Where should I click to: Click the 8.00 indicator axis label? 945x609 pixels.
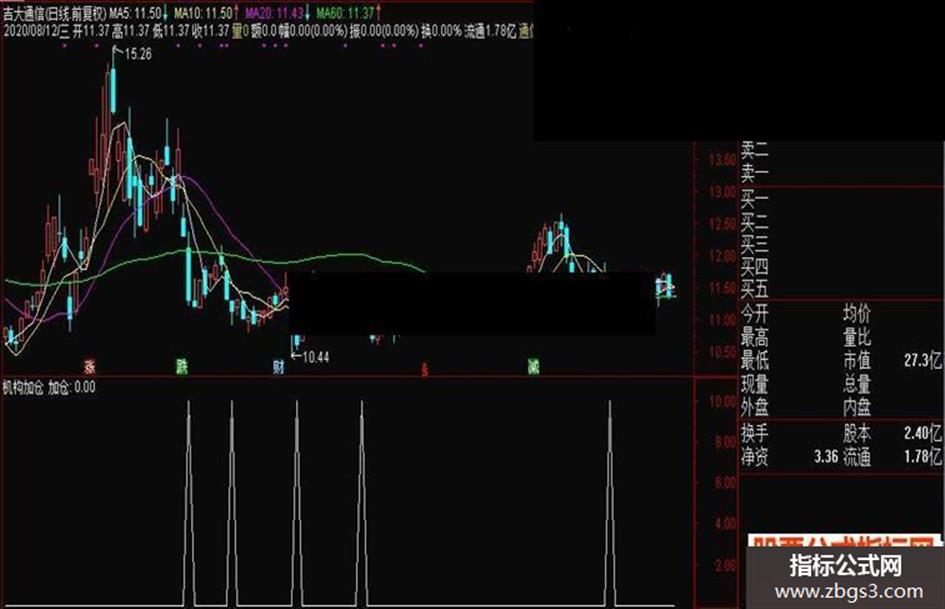point(725,442)
